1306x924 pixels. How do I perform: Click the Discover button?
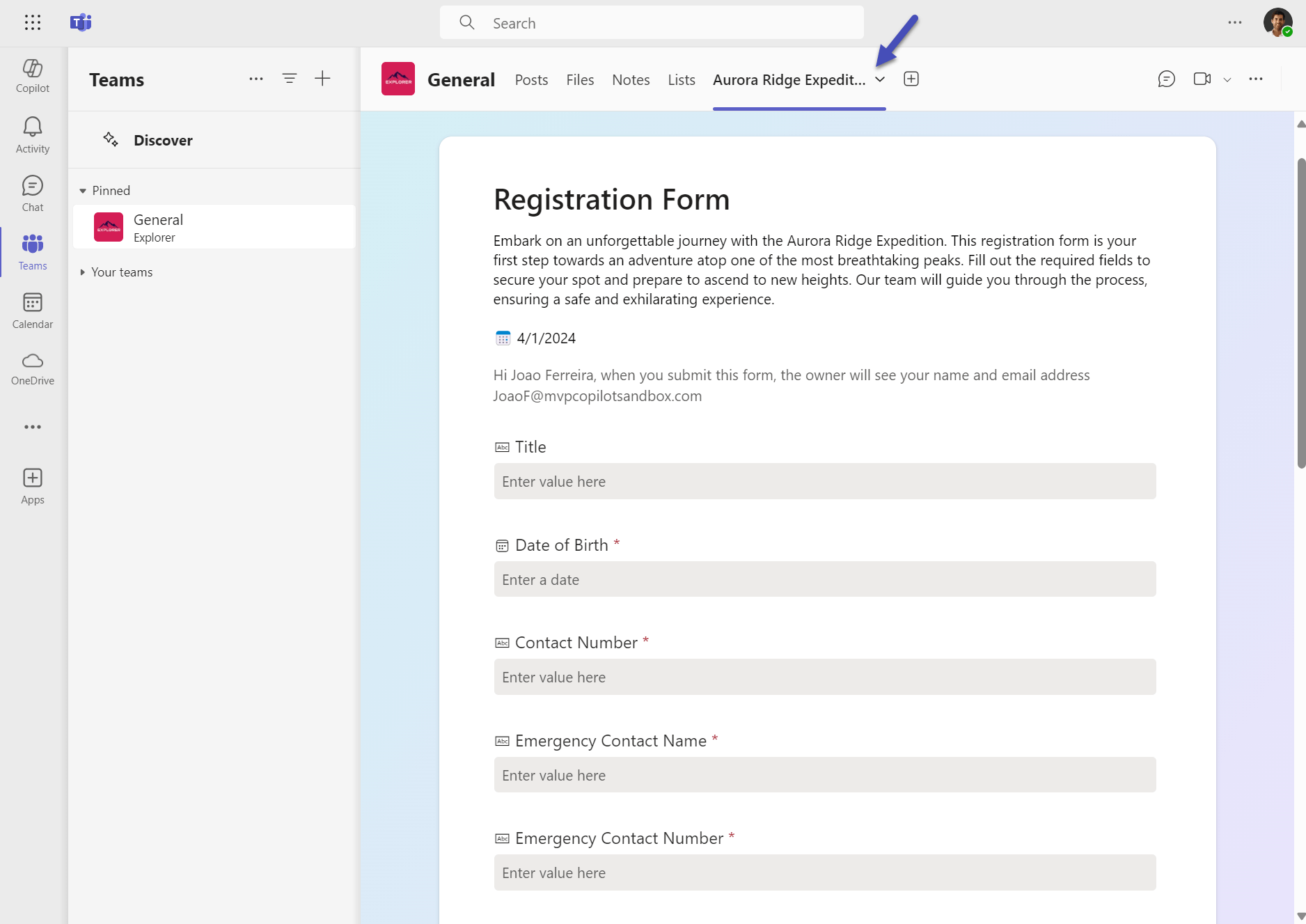pyautogui.click(x=163, y=139)
